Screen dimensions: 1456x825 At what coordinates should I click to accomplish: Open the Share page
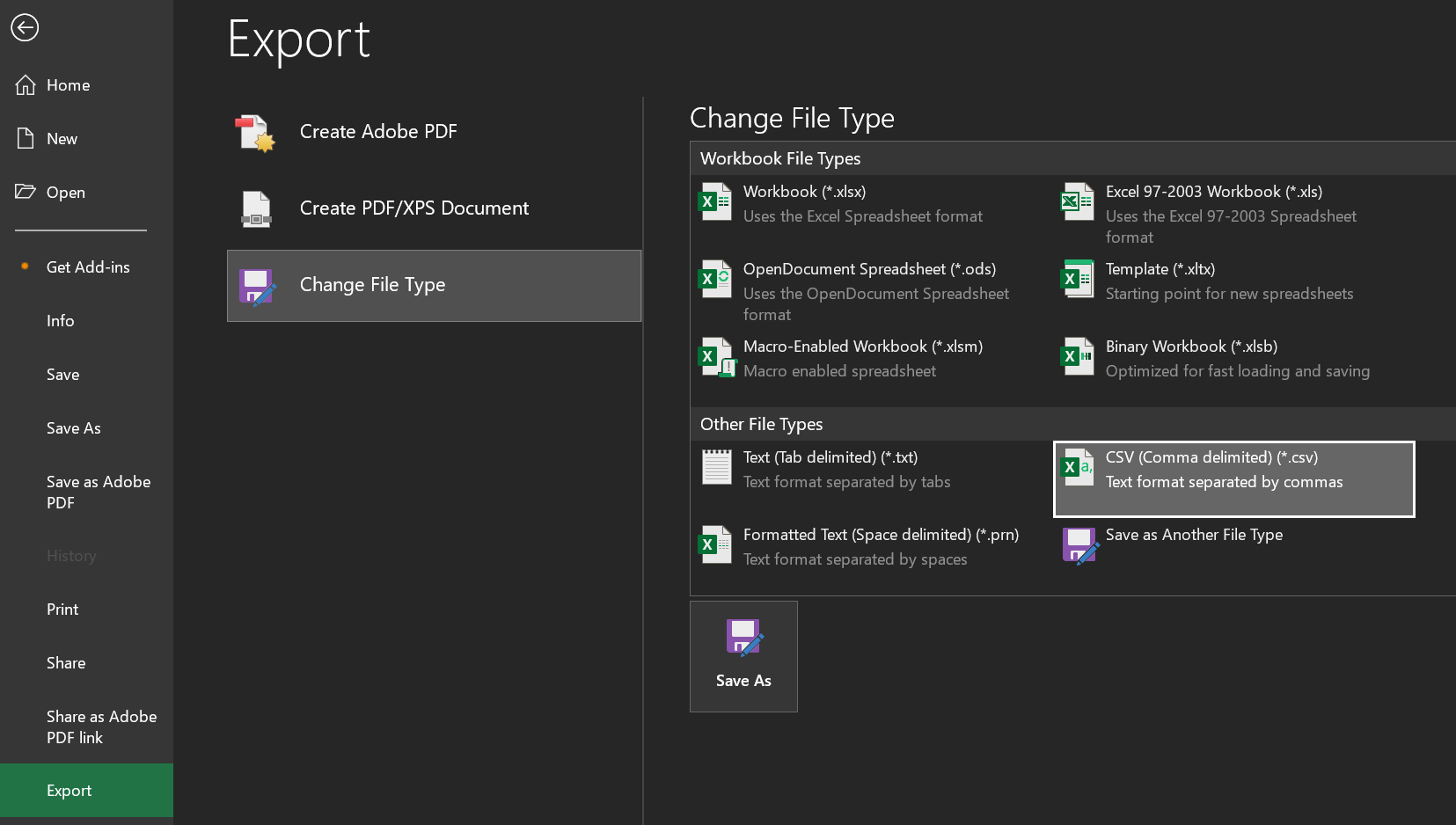(x=86, y=663)
